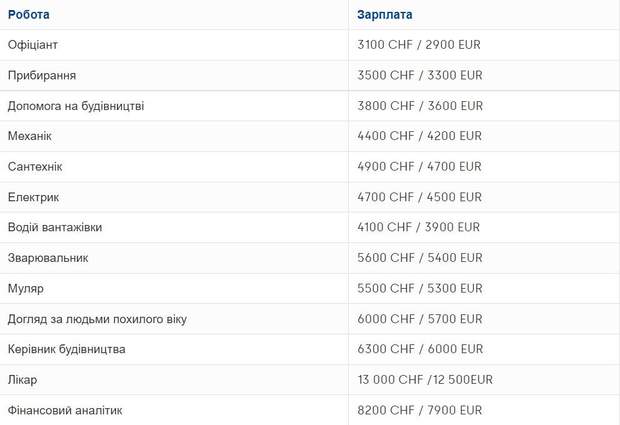The image size is (620, 425).
Task: Click the Муляр job cell
Action: (x=26, y=288)
